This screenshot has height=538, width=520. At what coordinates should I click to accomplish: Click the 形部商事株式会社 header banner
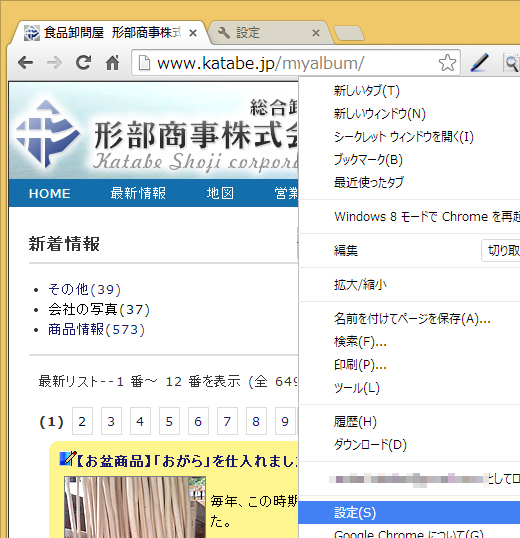click(x=154, y=131)
